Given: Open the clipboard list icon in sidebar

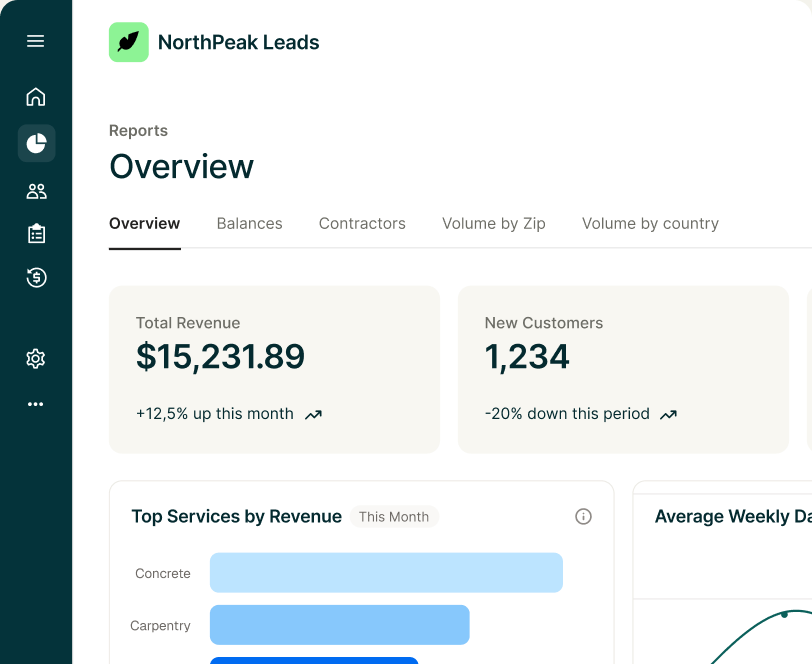Looking at the screenshot, I should click(x=36, y=234).
